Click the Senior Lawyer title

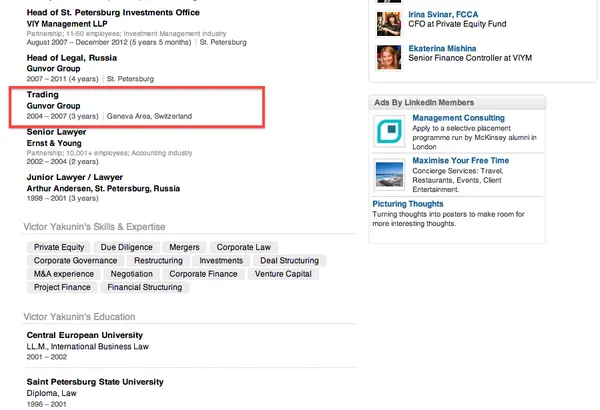click(x=56, y=132)
